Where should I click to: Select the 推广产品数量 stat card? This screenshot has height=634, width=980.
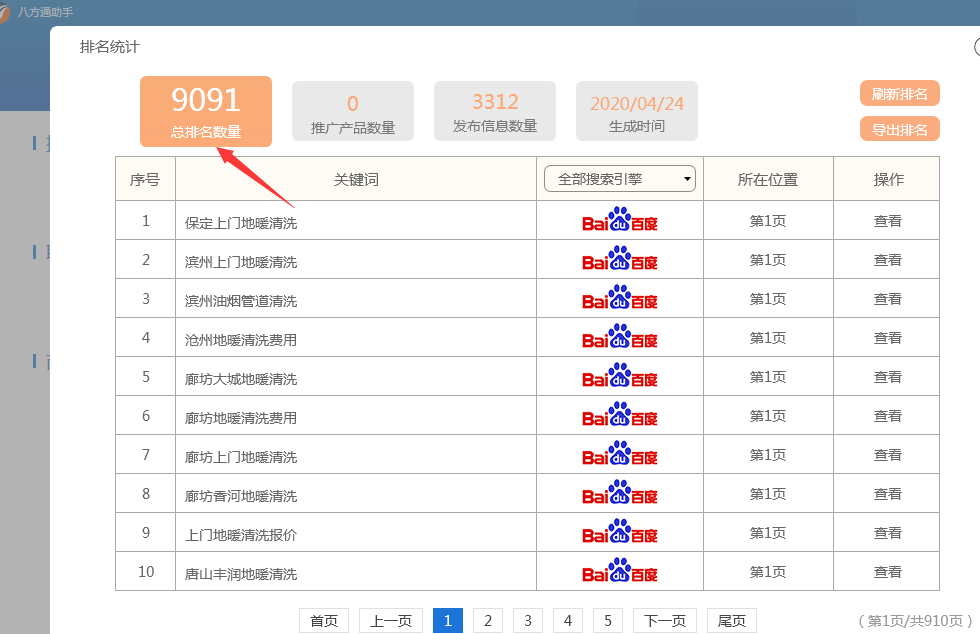point(352,111)
